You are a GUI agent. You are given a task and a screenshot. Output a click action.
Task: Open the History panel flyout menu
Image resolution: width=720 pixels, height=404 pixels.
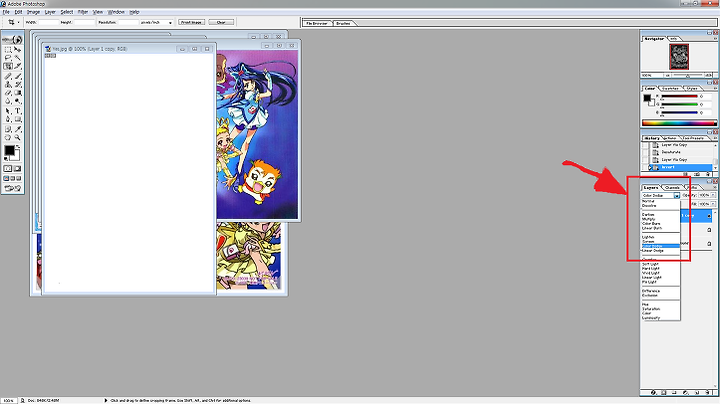pos(715,138)
